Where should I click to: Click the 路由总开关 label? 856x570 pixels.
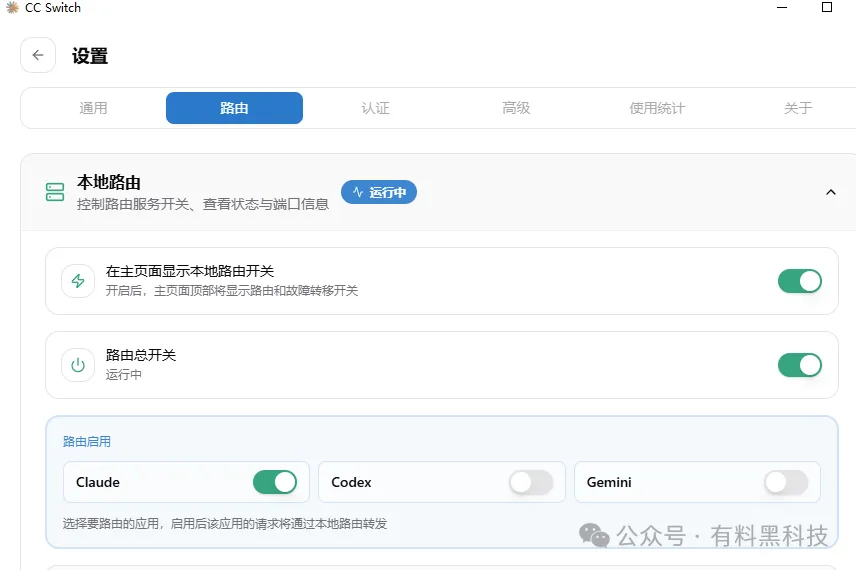click(x=141, y=355)
